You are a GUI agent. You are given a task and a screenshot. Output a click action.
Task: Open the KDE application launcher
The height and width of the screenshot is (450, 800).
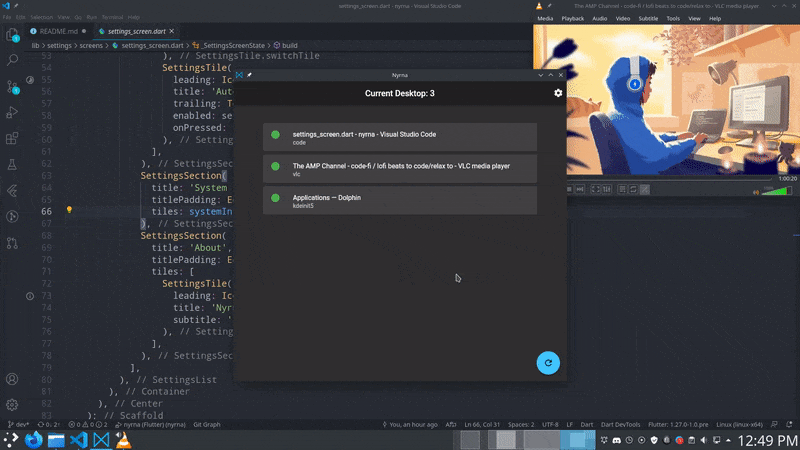pos(11,440)
